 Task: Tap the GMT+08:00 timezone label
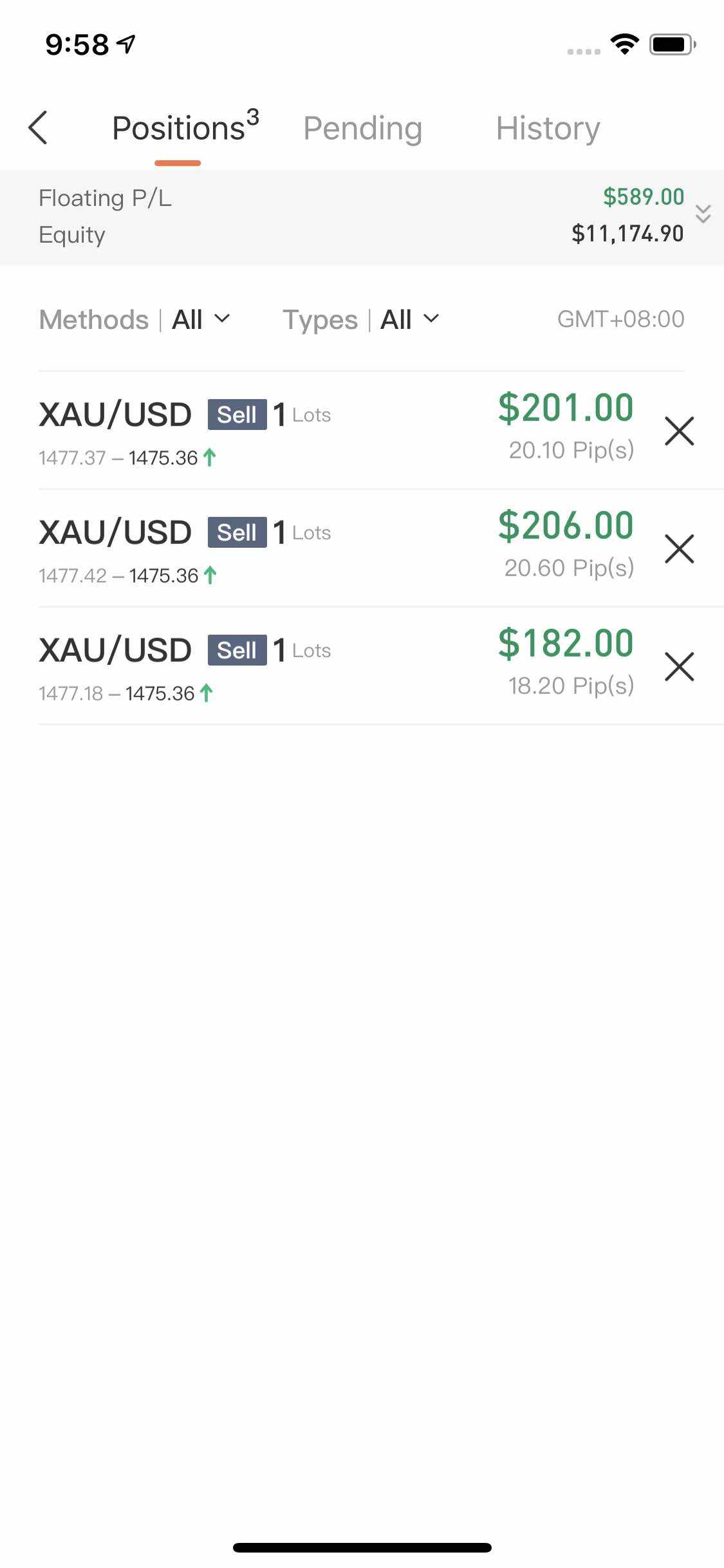click(620, 319)
